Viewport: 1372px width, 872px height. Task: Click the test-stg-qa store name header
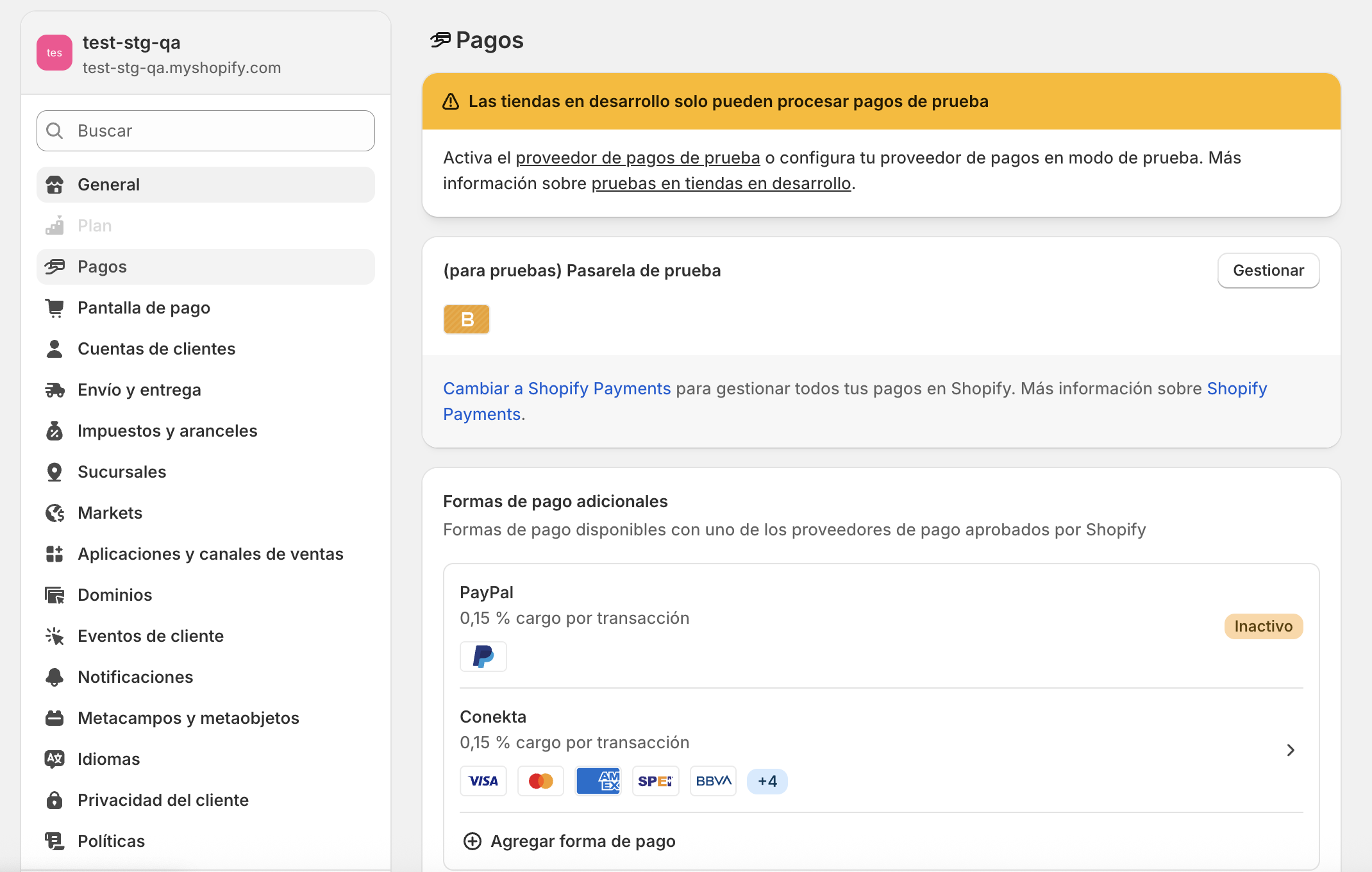(131, 42)
